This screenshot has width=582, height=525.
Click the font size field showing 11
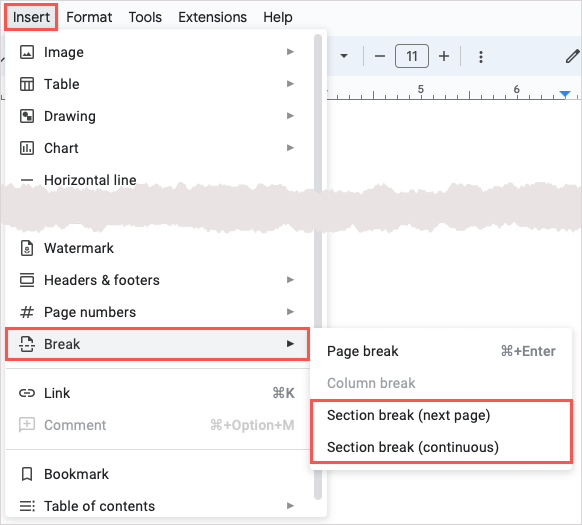pyautogui.click(x=412, y=56)
